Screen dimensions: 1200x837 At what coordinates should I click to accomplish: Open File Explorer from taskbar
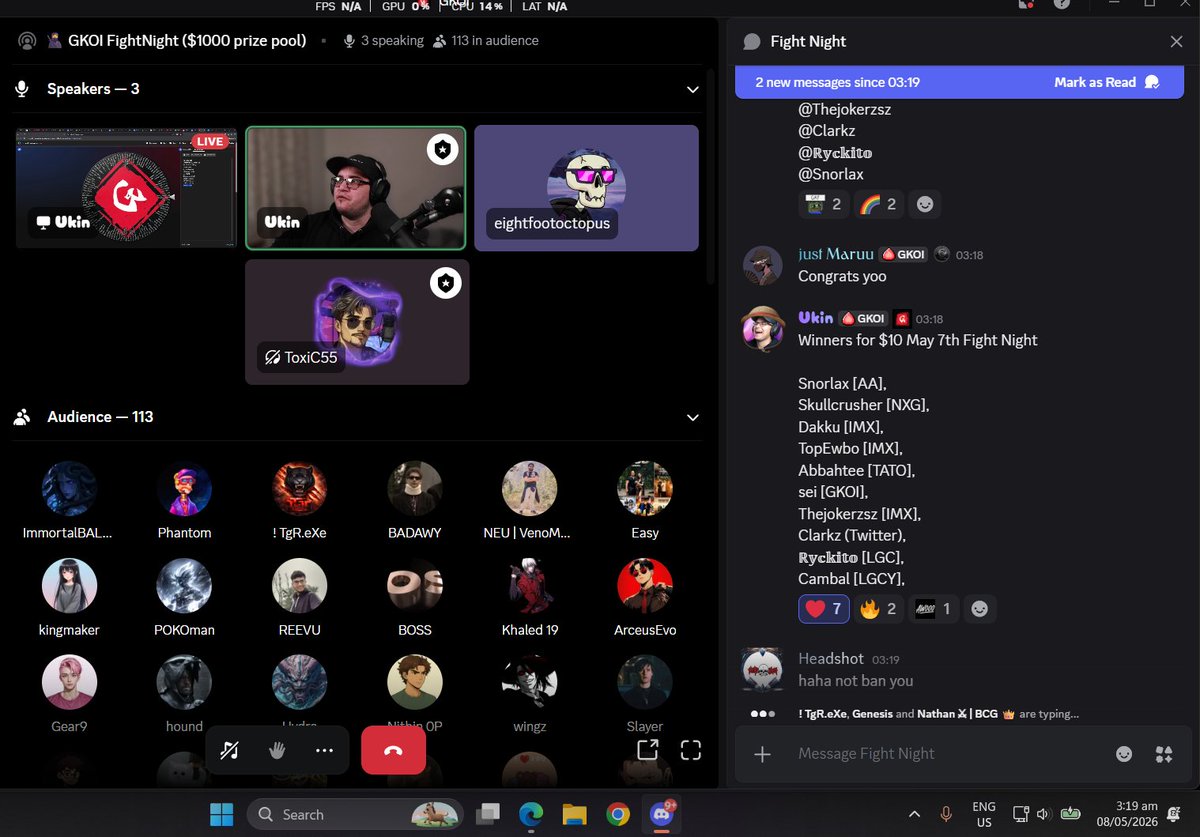574,814
